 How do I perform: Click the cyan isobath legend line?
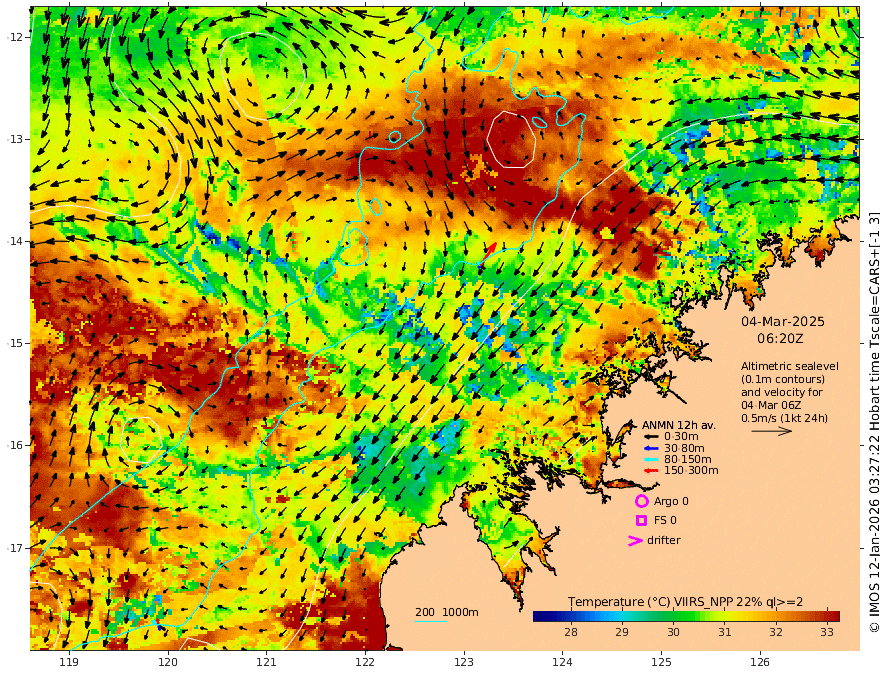click(x=431, y=621)
